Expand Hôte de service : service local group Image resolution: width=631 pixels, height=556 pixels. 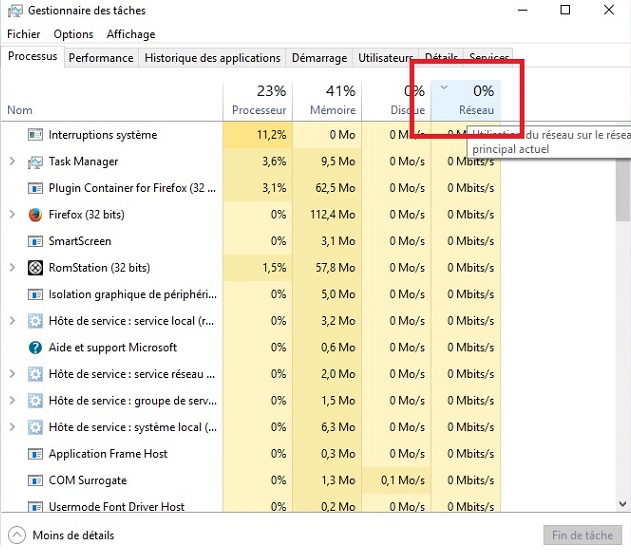coord(12,321)
